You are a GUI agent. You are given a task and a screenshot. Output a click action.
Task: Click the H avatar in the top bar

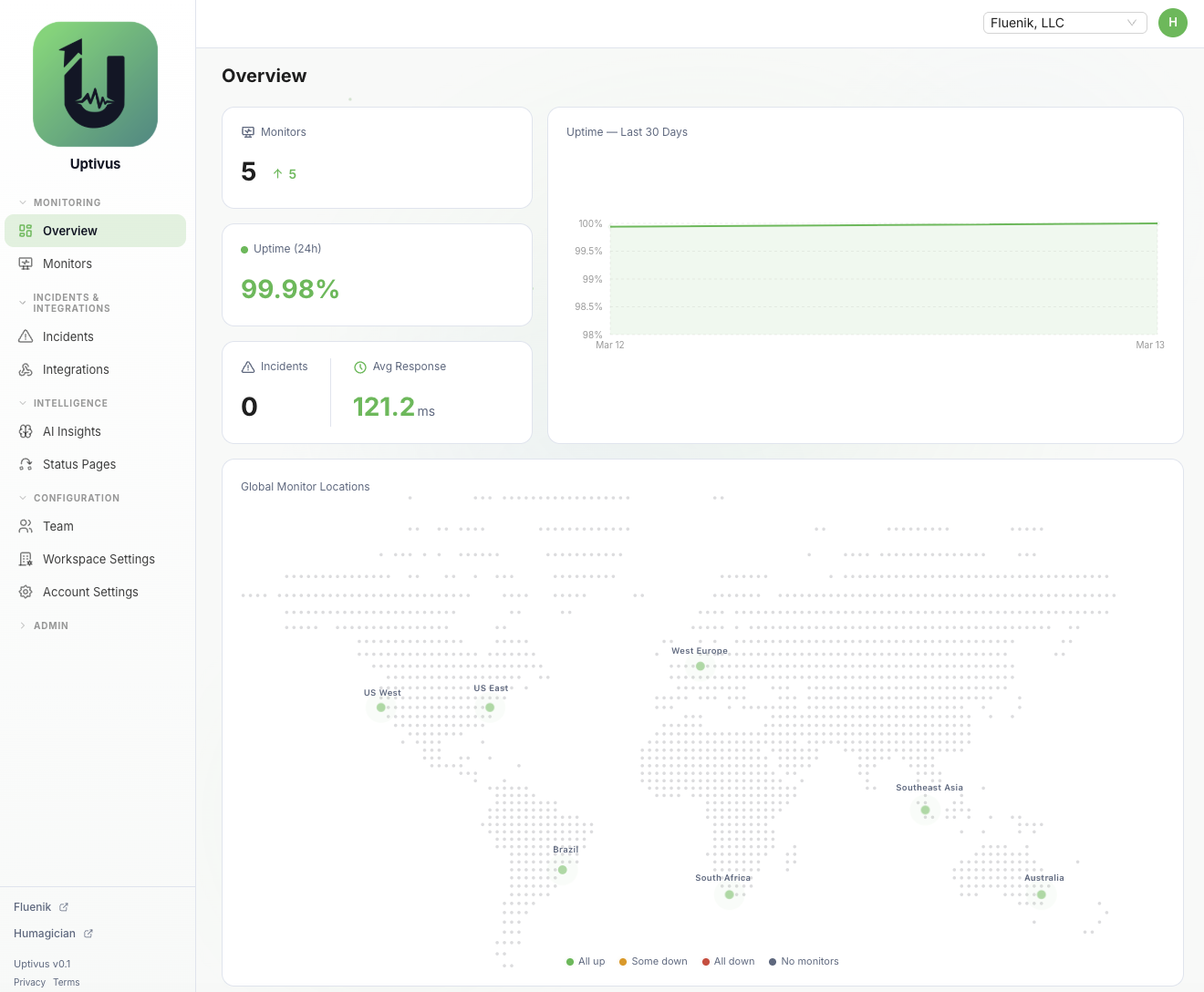[x=1173, y=23]
